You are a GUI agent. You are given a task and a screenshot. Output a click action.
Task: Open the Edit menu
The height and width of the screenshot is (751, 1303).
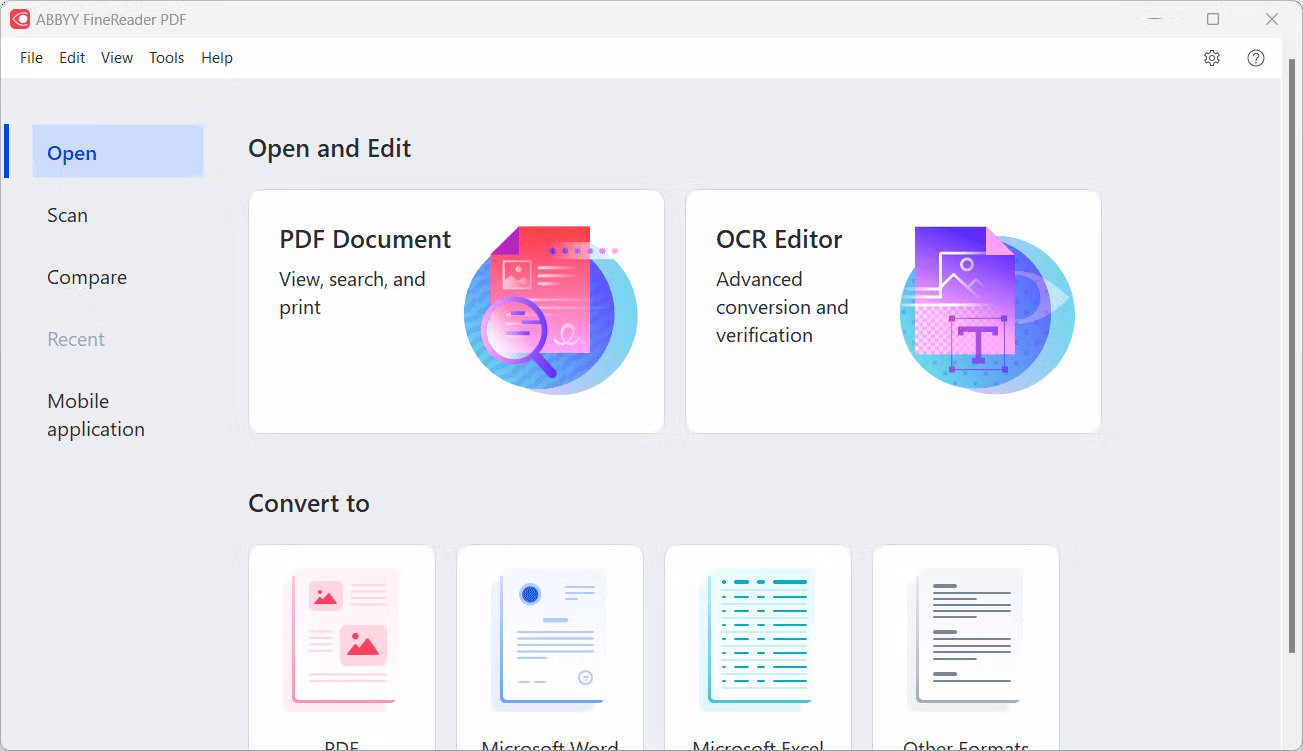pos(72,58)
